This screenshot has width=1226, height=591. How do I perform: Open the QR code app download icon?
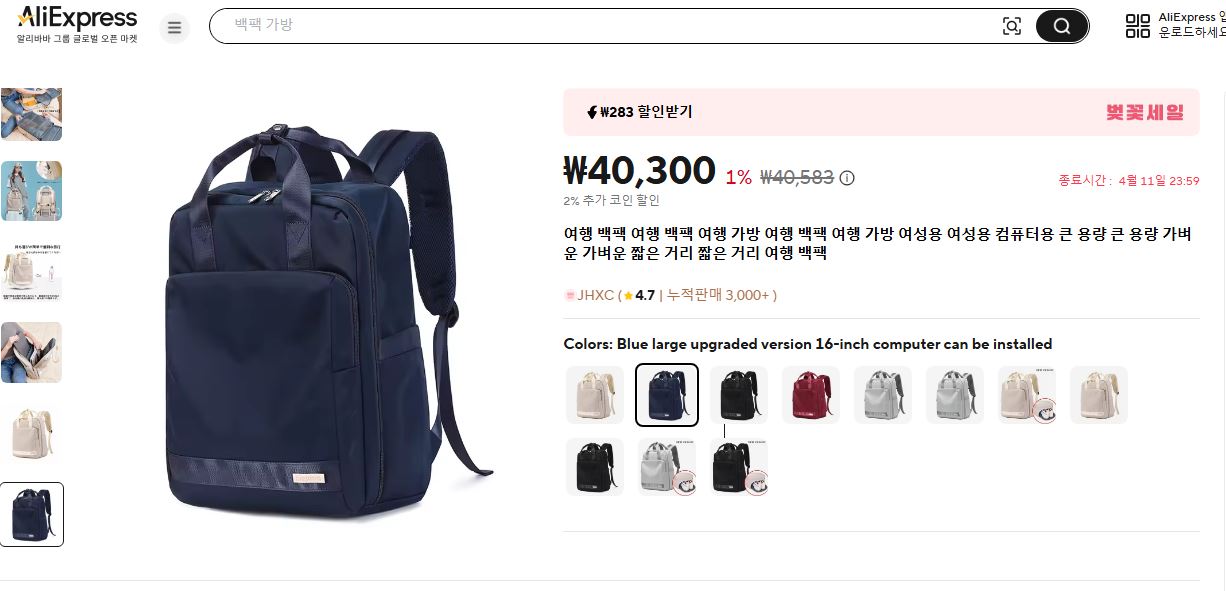coord(1138,26)
